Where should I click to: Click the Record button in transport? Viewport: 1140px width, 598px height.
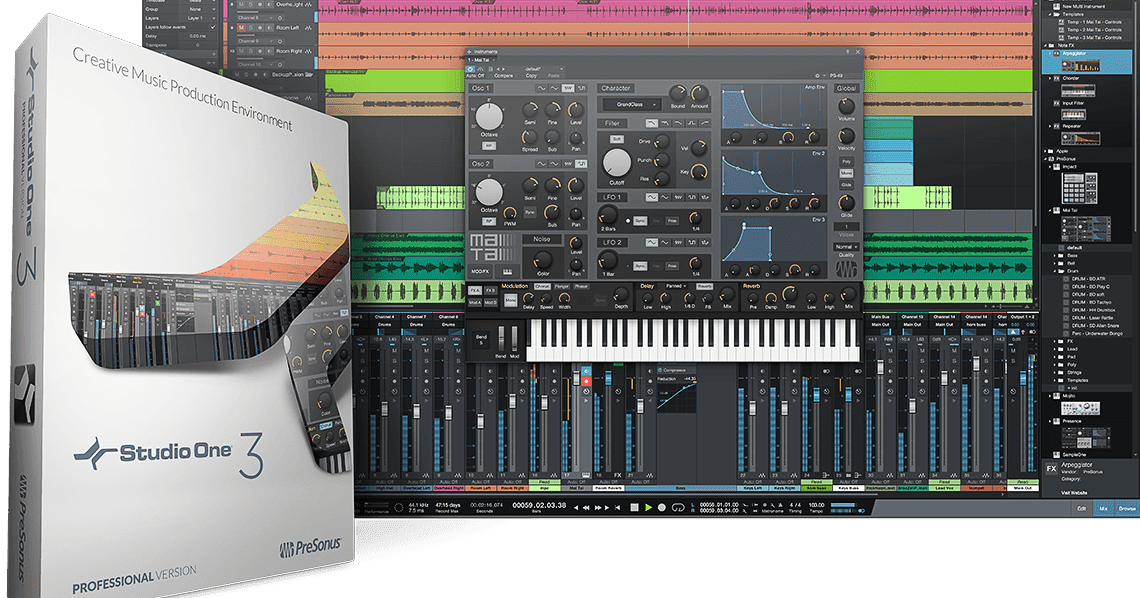tap(662, 508)
